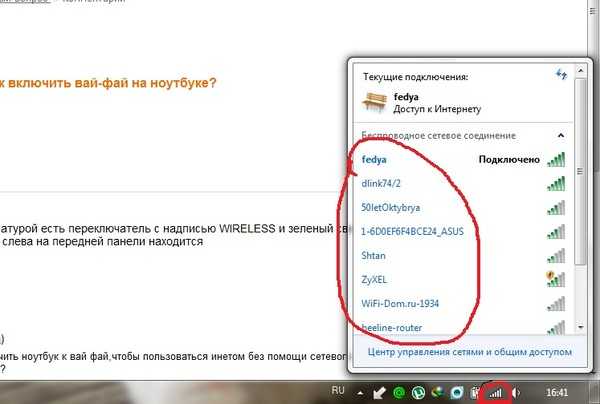Click the refresh network list icon
The width and height of the screenshot is (600, 404).
coord(561,74)
